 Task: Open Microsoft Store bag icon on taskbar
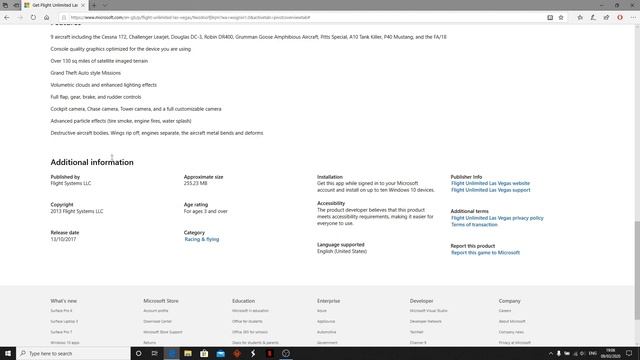[x=204, y=353]
